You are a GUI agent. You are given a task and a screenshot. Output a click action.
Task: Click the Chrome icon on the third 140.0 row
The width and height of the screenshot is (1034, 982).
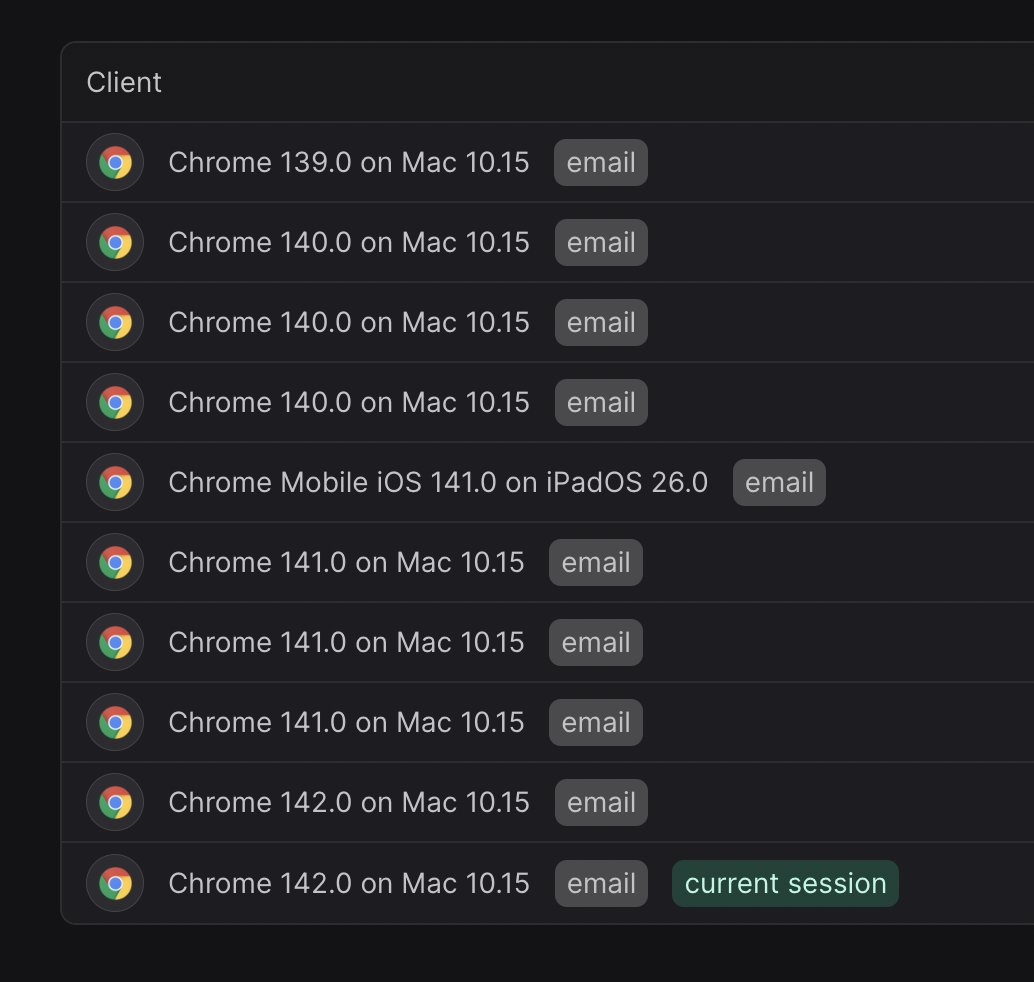[114, 402]
